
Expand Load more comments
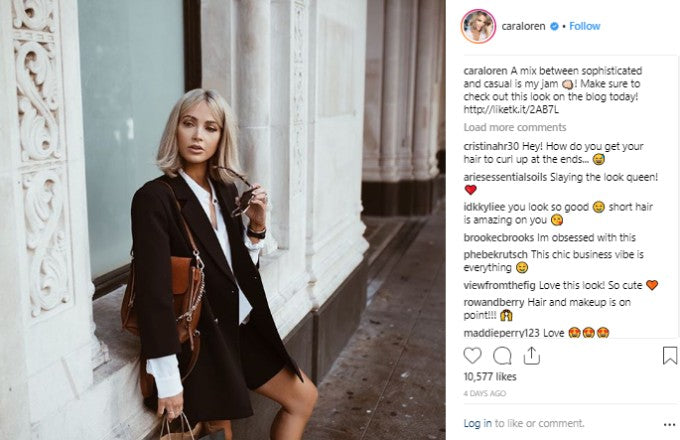515,127
